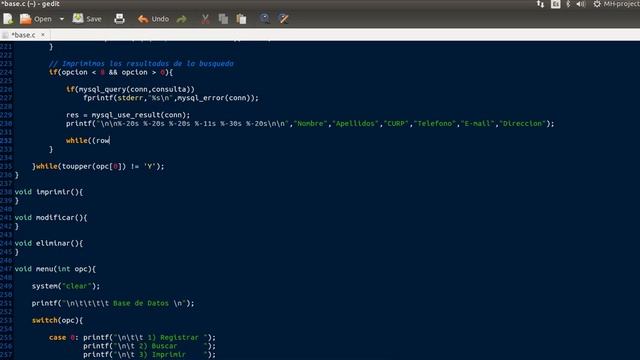This screenshot has width=640, height=360.
Task: Click the 'void menu(int opc){' line
Action: 55,269
